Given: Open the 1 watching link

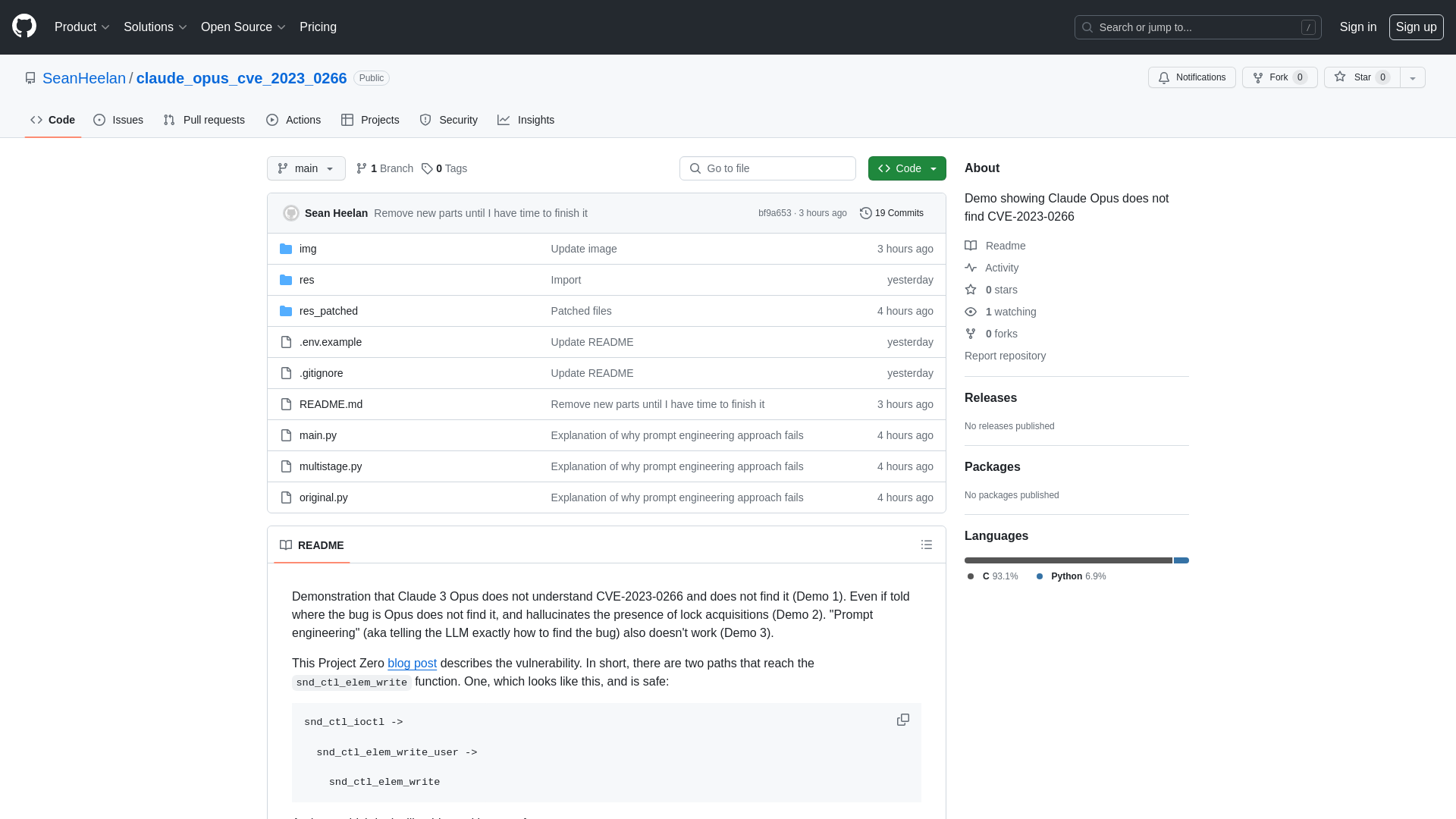Looking at the screenshot, I should (x=1000, y=312).
